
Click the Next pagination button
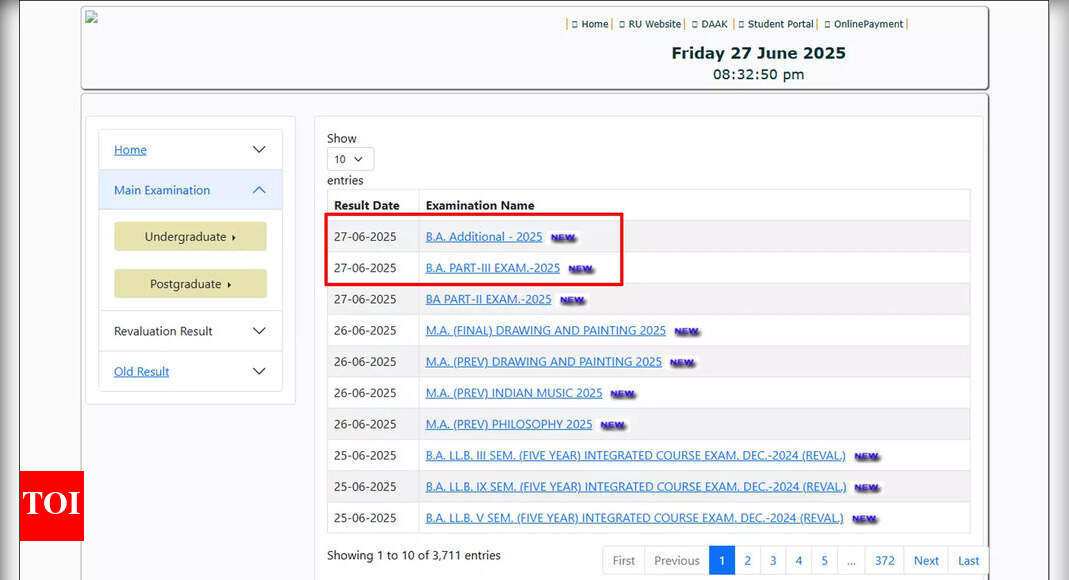pyautogui.click(x=926, y=560)
